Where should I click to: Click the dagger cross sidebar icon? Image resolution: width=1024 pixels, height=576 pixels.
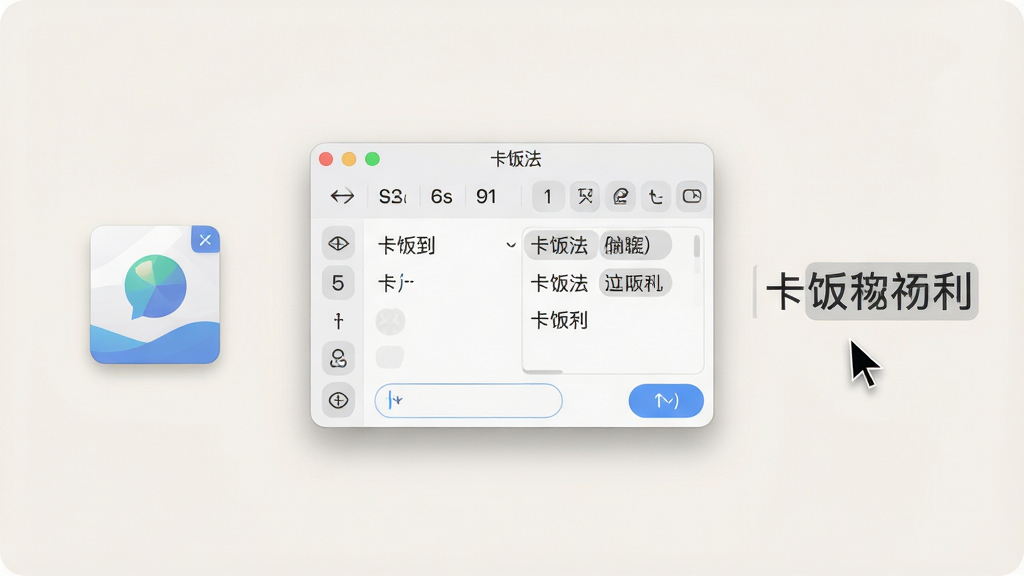[338, 321]
